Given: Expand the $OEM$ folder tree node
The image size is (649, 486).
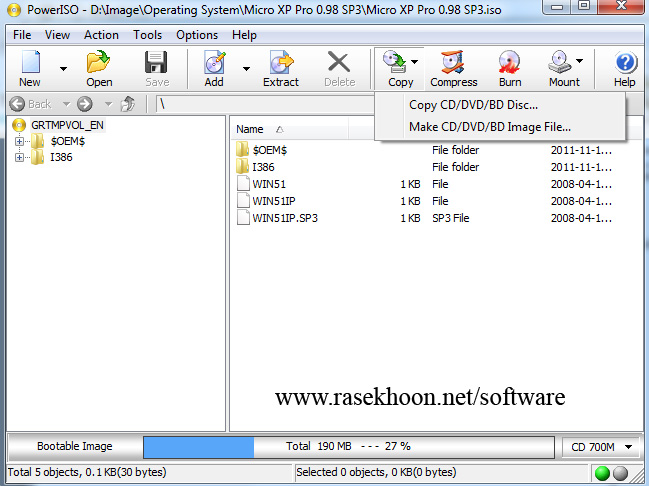Looking at the screenshot, I should 19,142.
